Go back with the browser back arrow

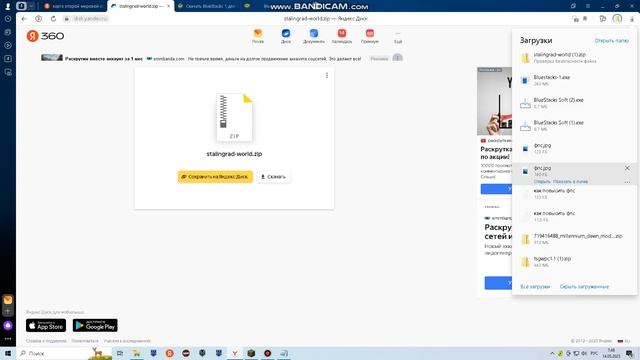24,19
